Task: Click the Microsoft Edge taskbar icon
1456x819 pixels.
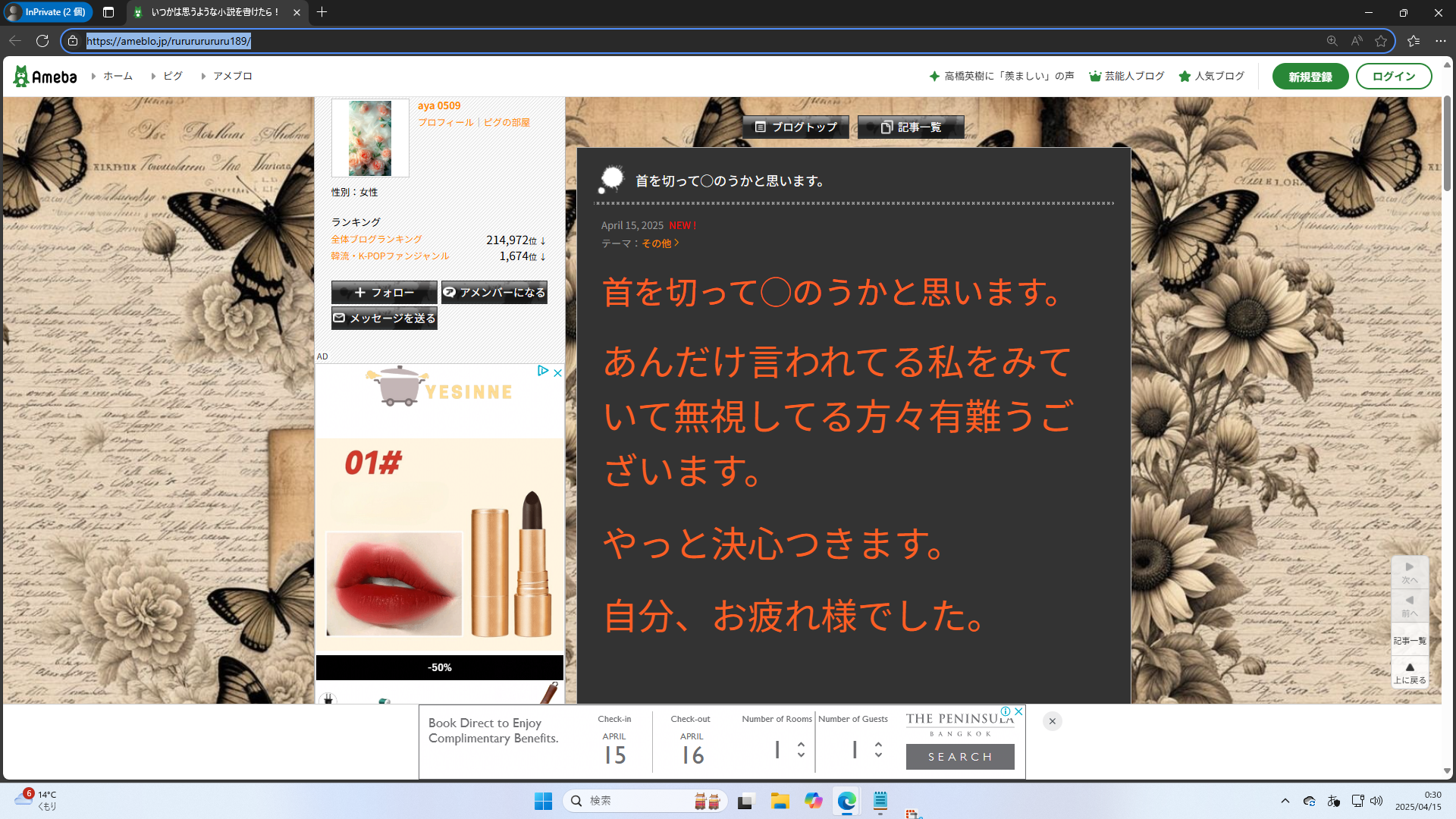Action: [846, 801]
